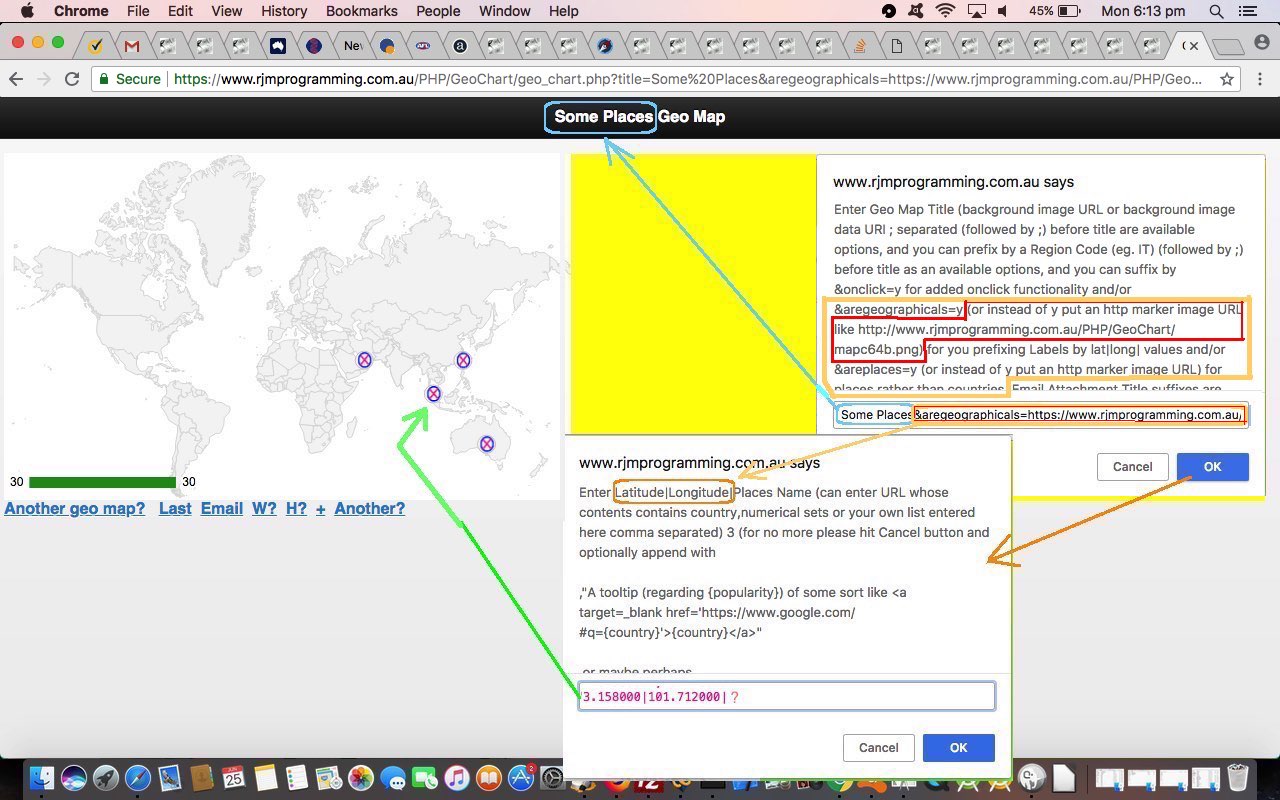Screen dimensions: 1280x800
Task: Click the AirPlay display icon
Action: click(975, 11)
